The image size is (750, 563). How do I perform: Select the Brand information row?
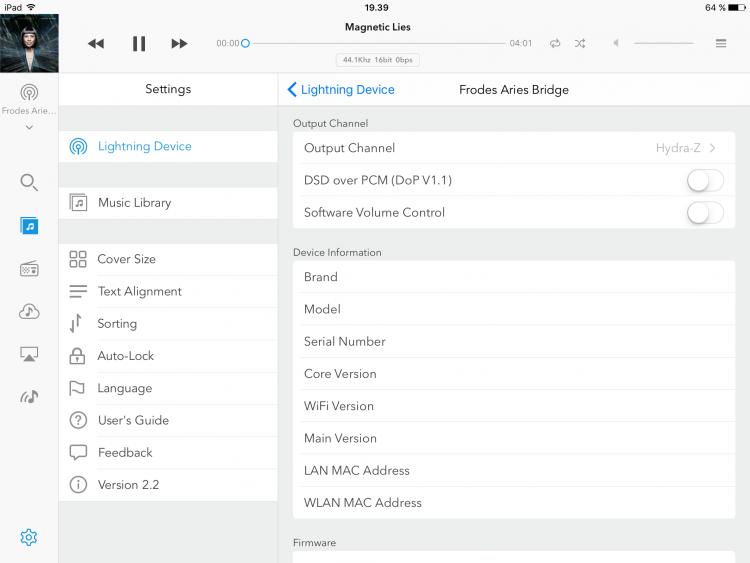pyautogui.click(x=514, y=277)
